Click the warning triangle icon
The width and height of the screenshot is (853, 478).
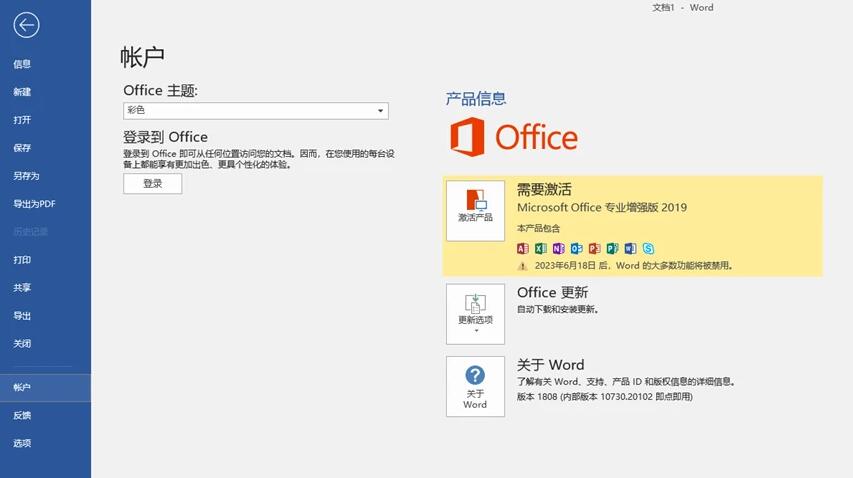pyautogui.click(x=522, y=266)
